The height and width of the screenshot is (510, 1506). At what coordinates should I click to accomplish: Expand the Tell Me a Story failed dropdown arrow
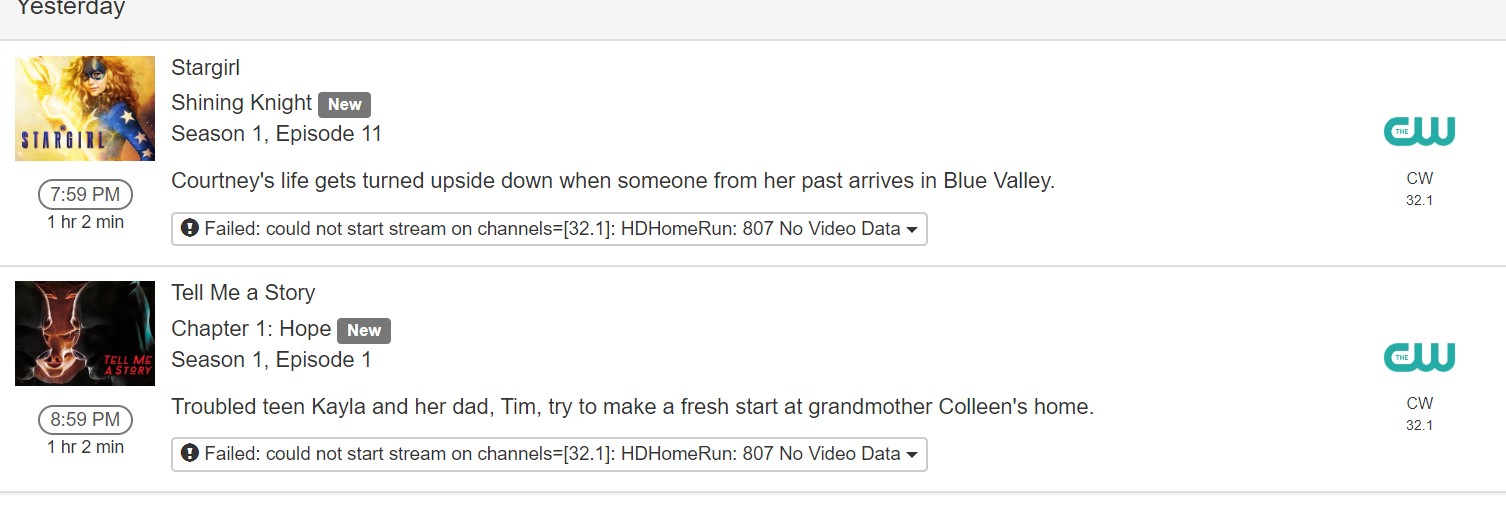912,455
